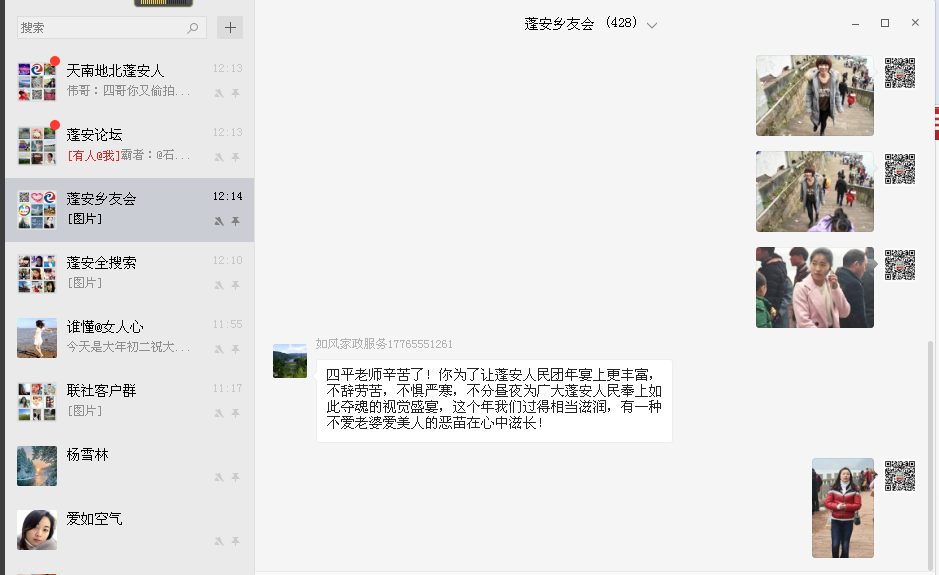Toggle mute bell on 蓬安乡友会 chat

tap(219, 221)
